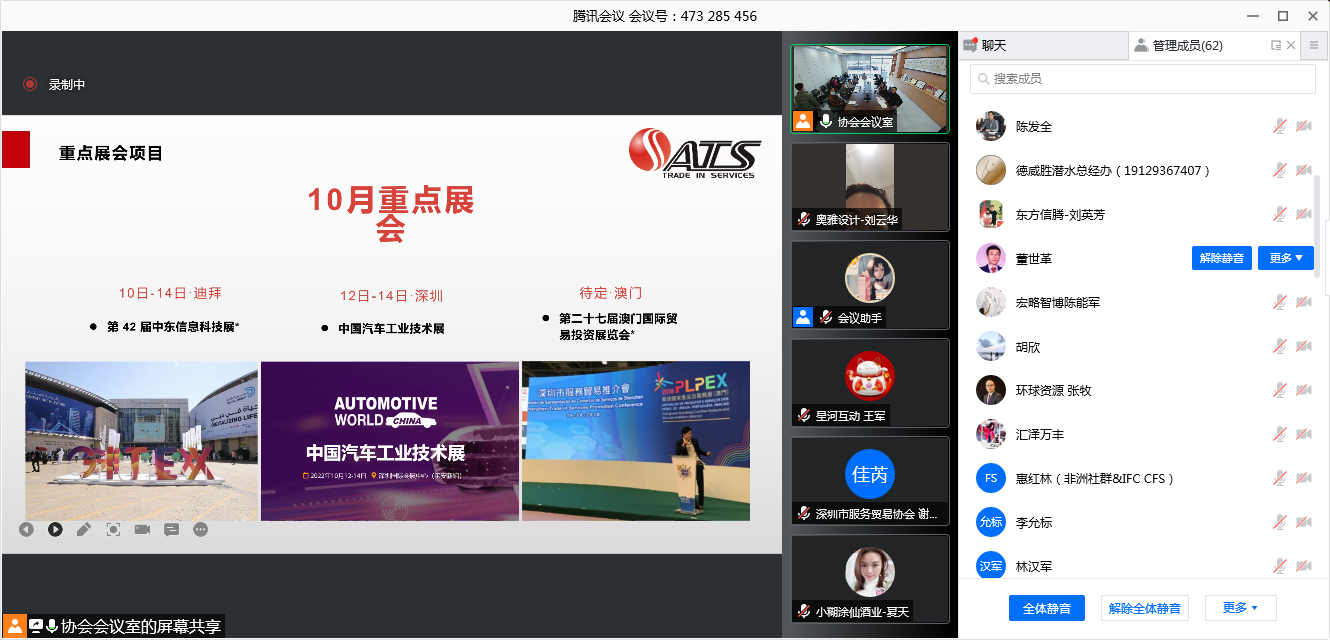Toggle 胡欣's microphone mute
Screen dimensions: 1330x640
coord(1279,346)
